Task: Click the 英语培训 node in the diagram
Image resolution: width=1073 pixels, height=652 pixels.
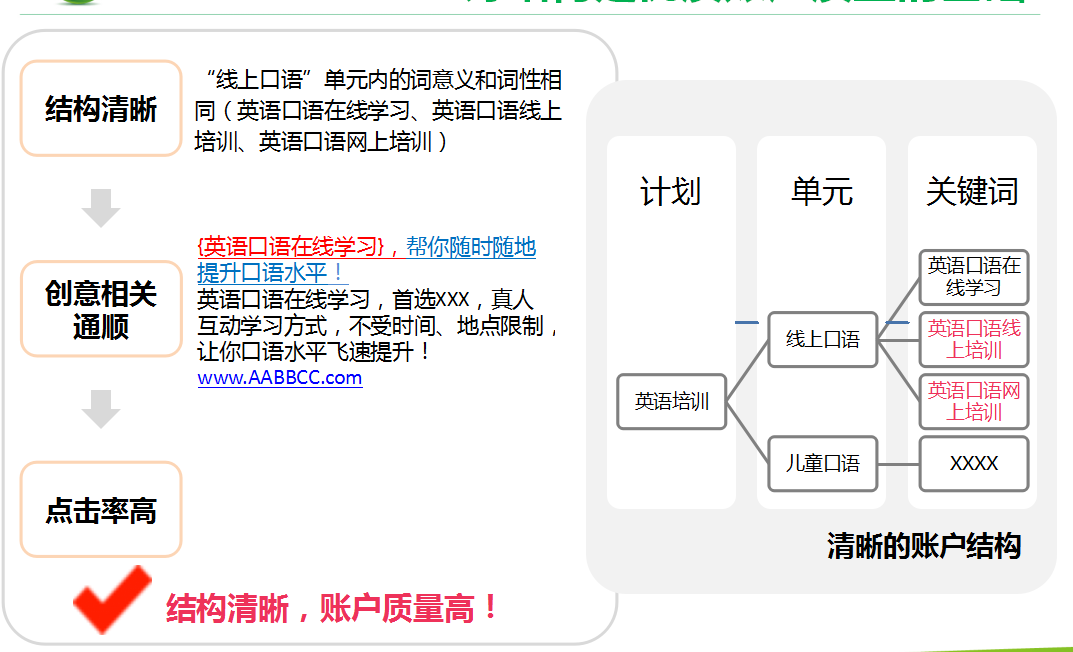Action: 671,401
